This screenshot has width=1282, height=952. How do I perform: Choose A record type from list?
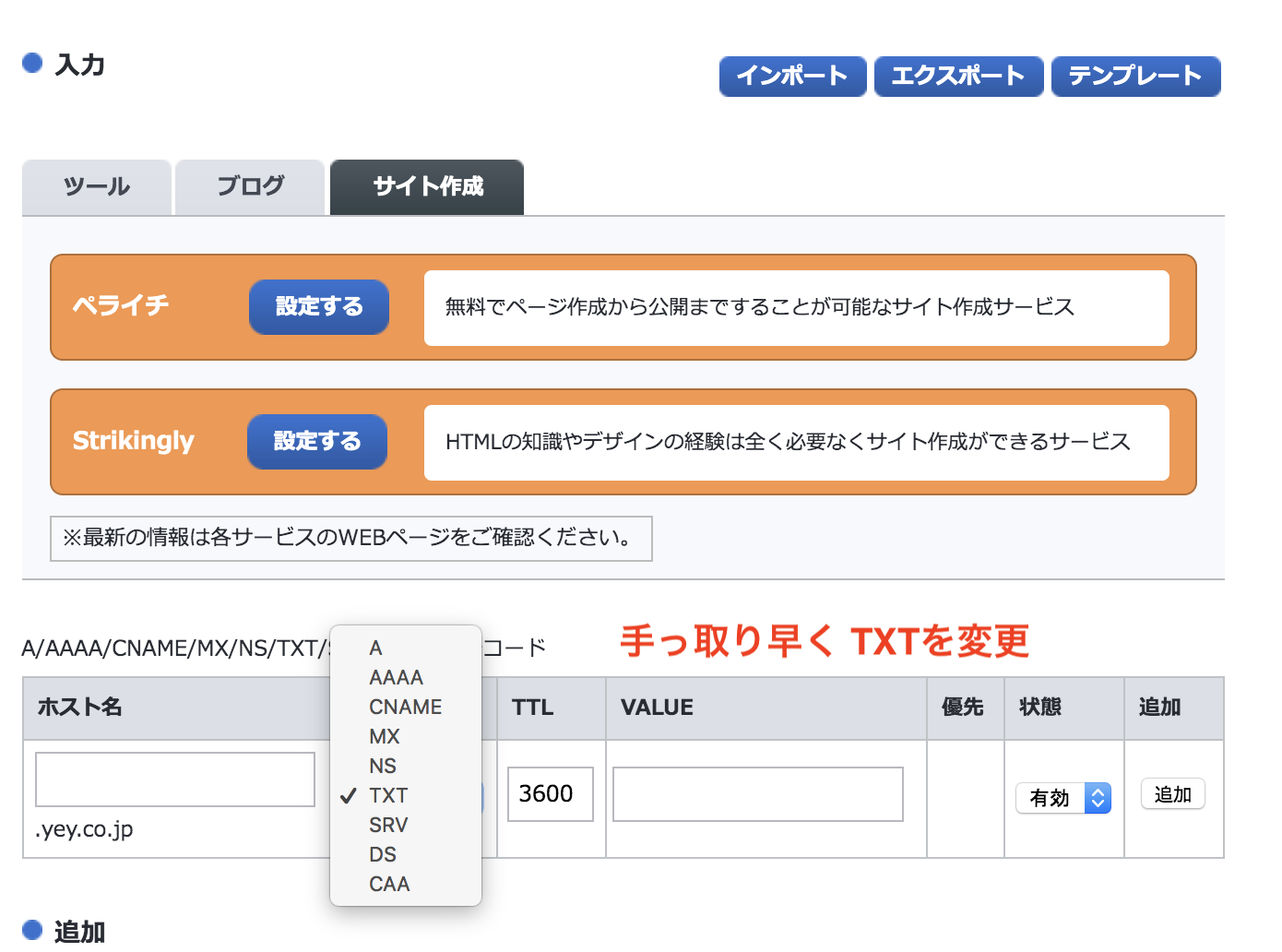(375, 648)
